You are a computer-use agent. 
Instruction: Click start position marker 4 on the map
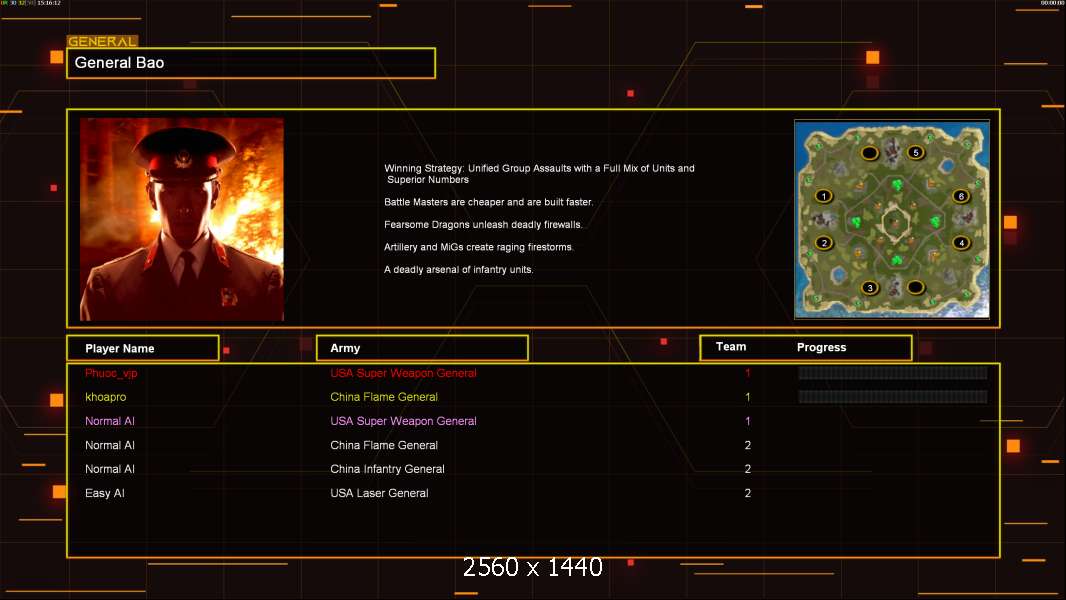tap(961, 243)
